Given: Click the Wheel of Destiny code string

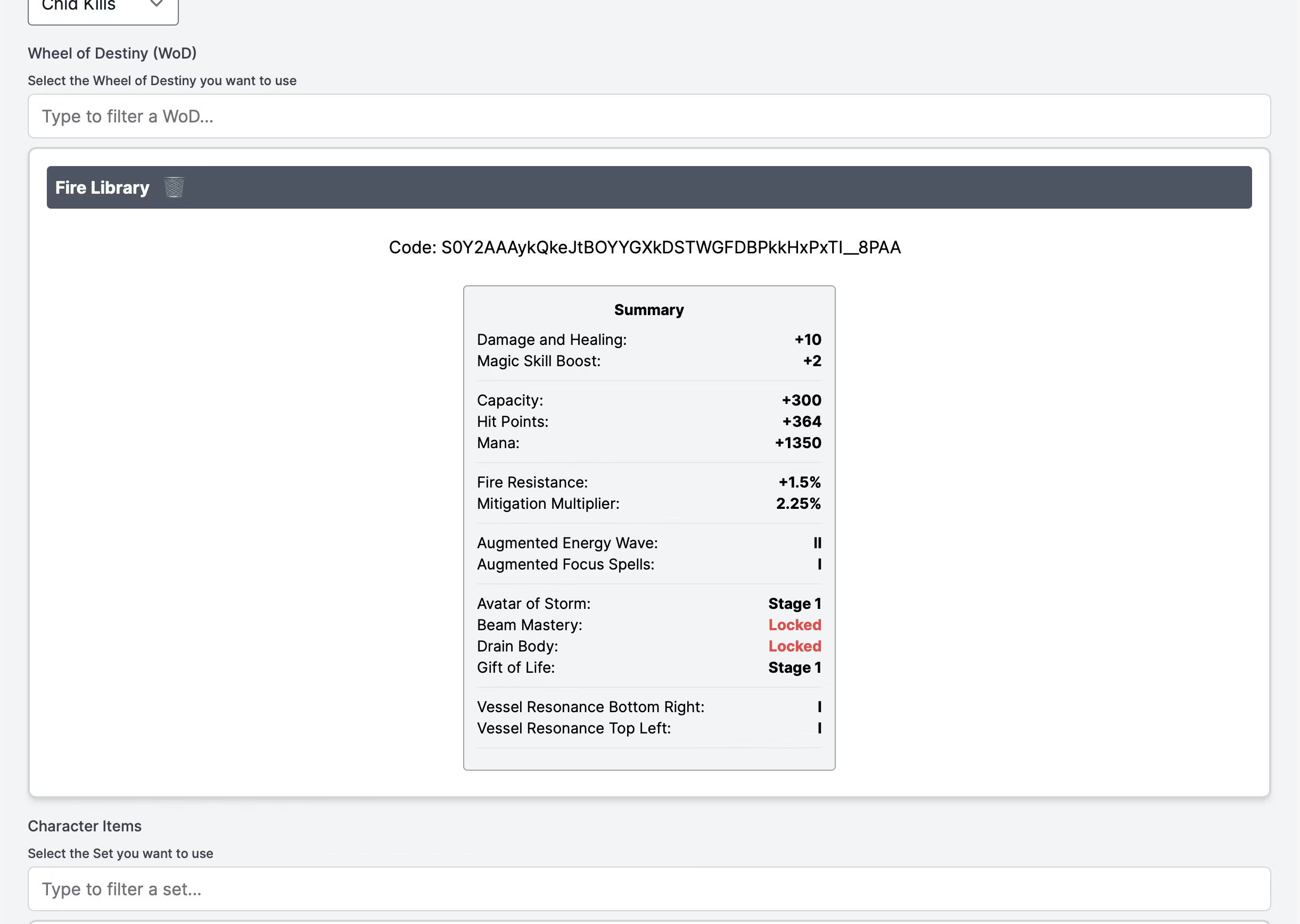Looking at the screenshot, I should 645,247.
